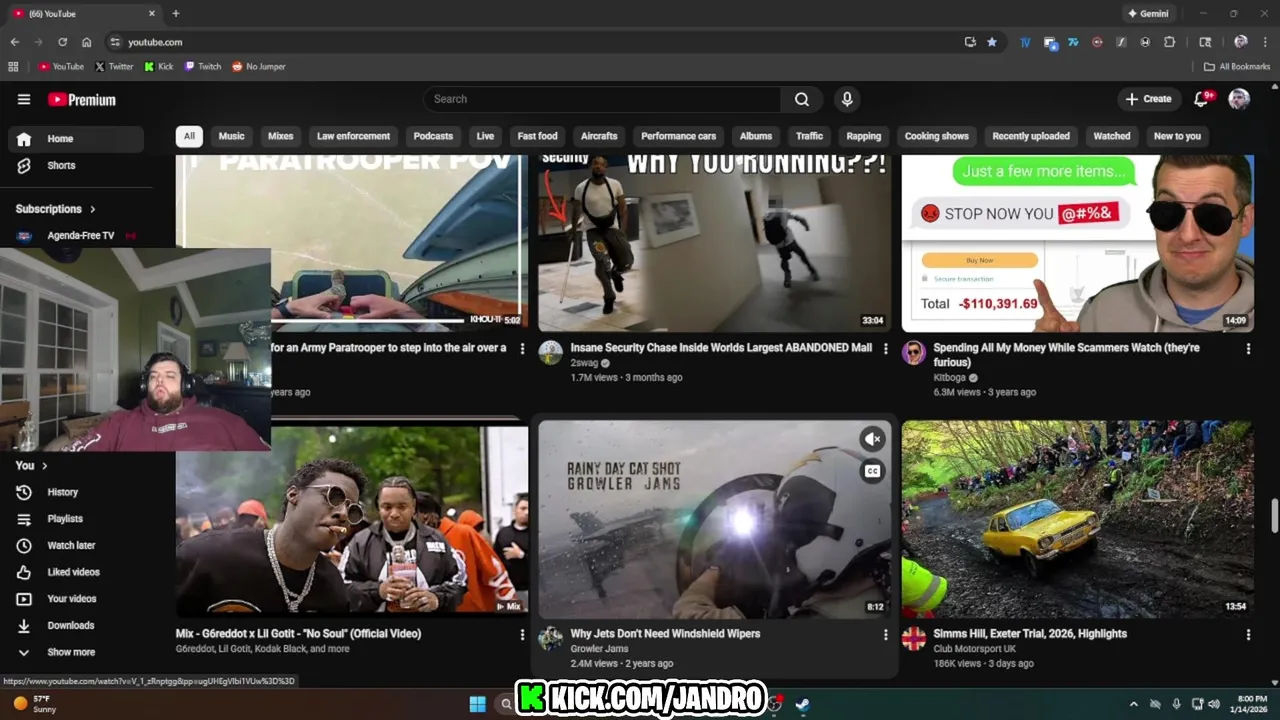Go to Home in the sidebar
This screenshot has width=1280, height=720.
coord(76,139)
